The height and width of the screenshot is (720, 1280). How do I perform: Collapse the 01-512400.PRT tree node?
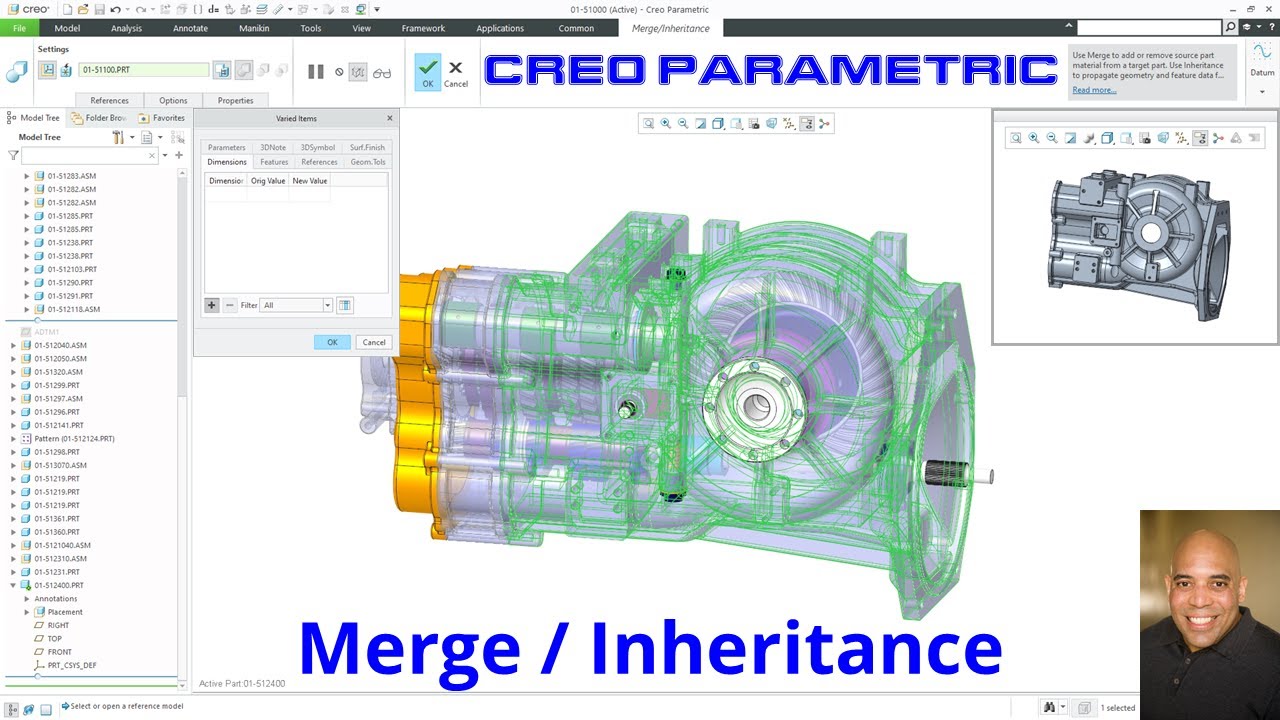[x=13, y=585]
